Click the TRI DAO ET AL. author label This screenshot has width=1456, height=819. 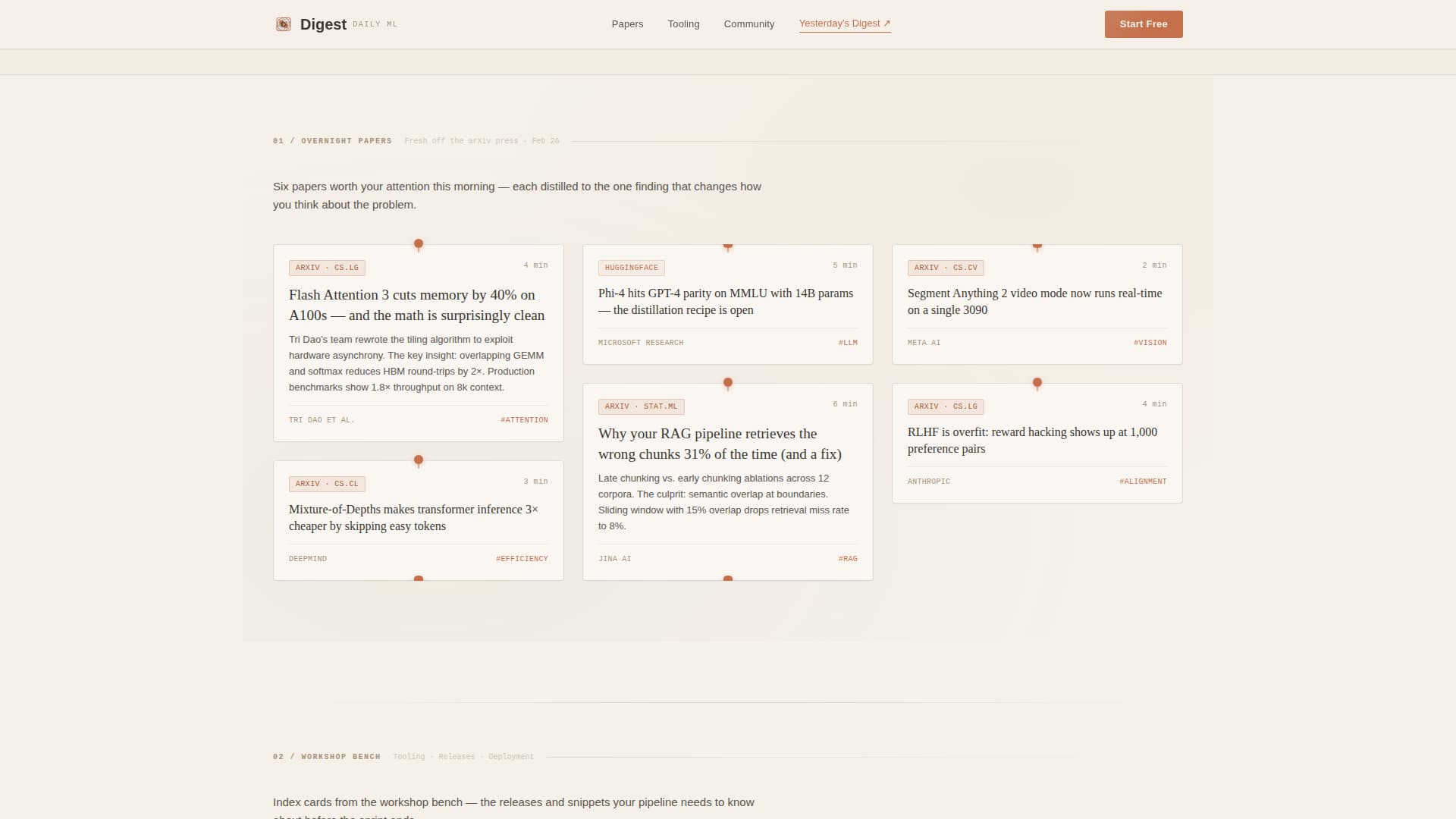pos(322,420)
